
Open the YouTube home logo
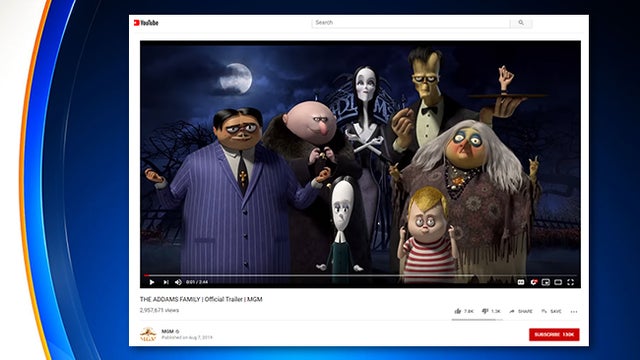(146, 23)
